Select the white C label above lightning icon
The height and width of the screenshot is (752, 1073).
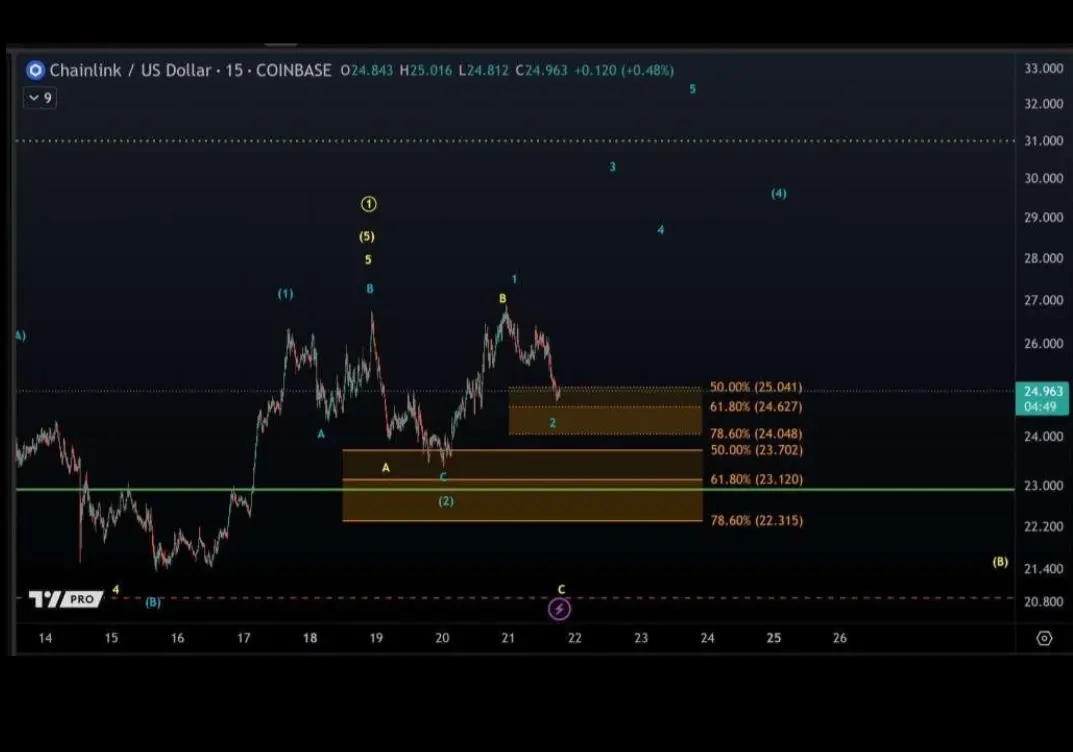(x=561, y=589)
